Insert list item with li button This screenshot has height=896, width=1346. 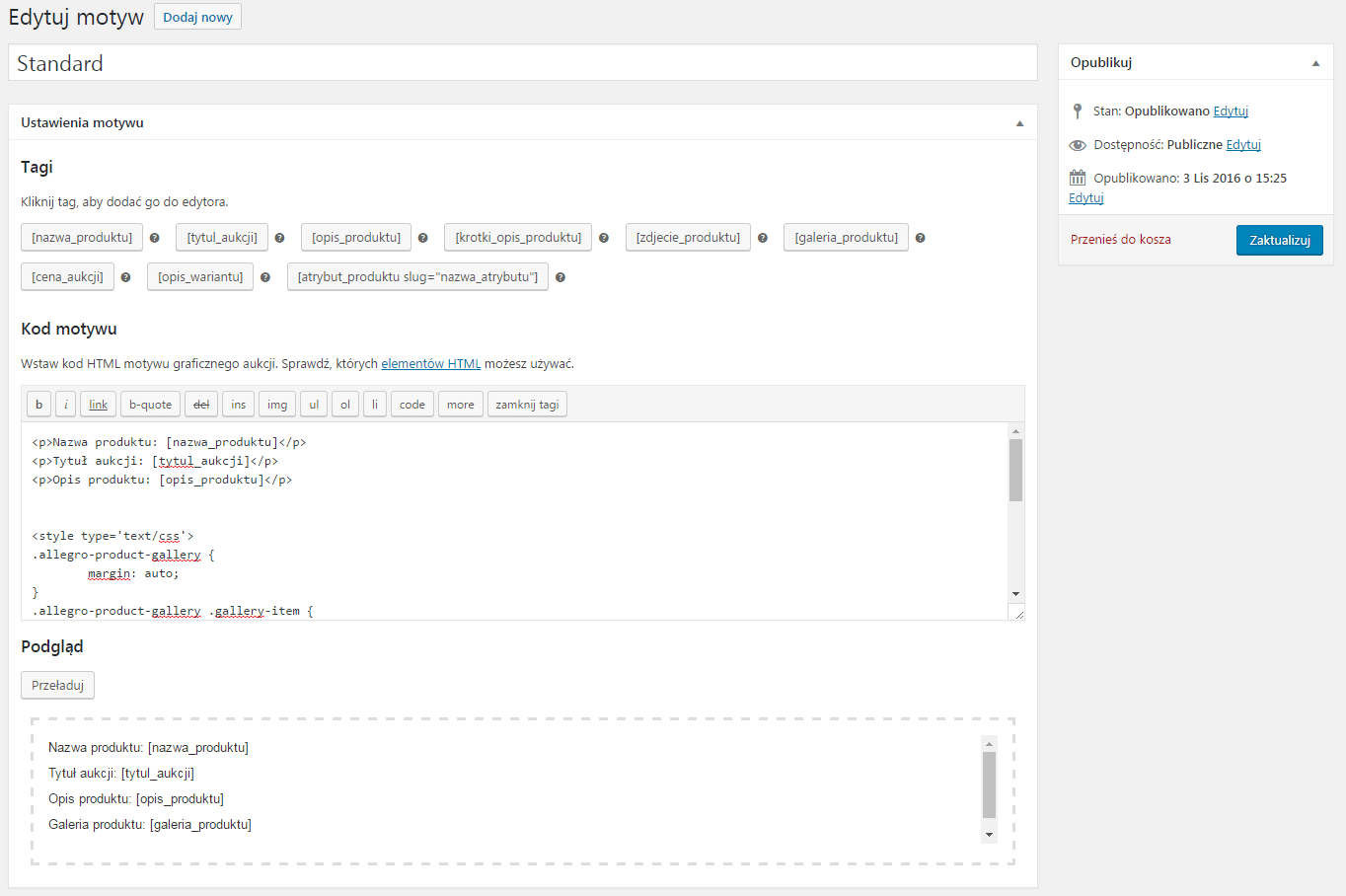tap(375, 405)
